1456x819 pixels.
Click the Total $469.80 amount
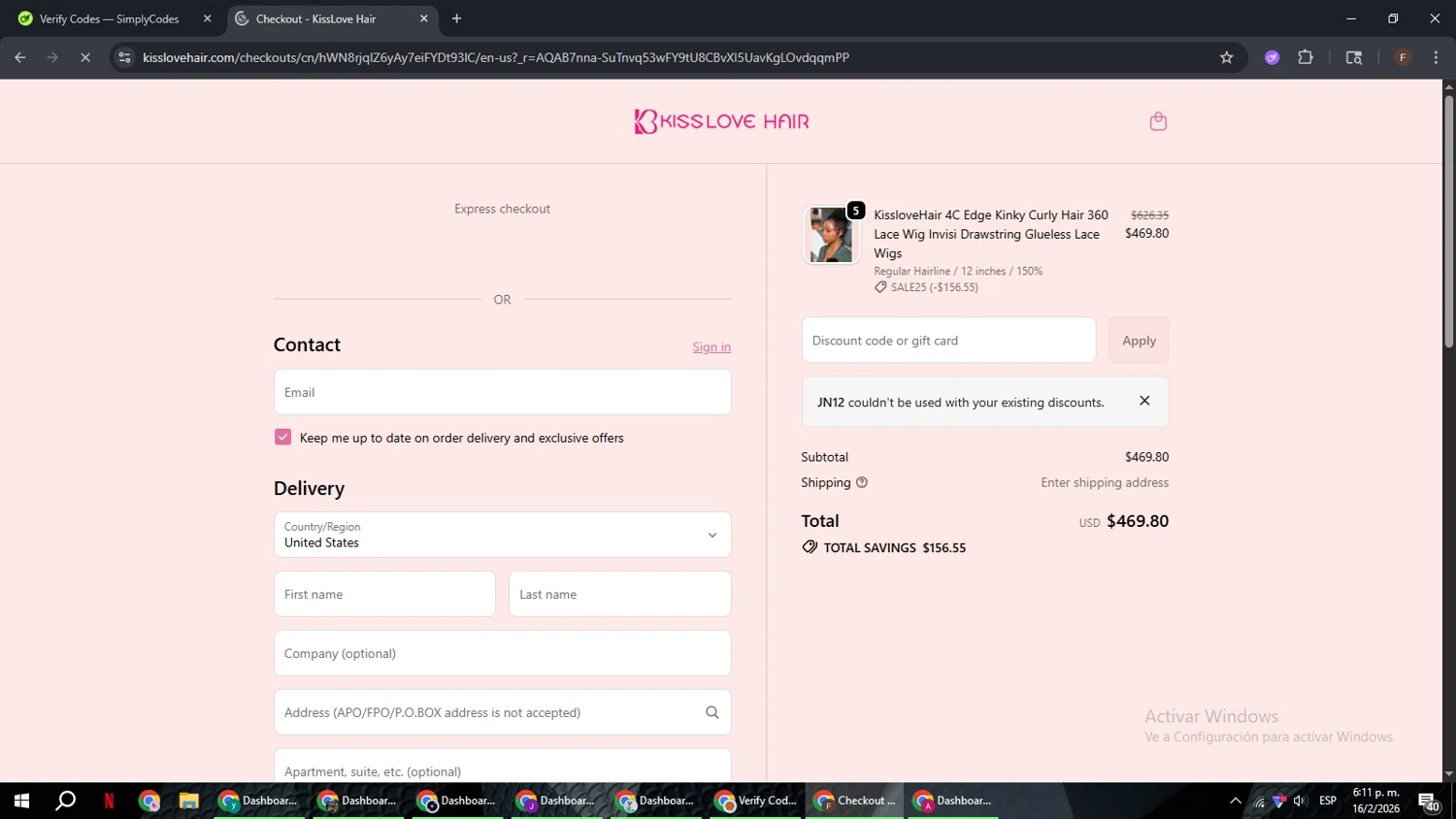(x=1138, y=521)
